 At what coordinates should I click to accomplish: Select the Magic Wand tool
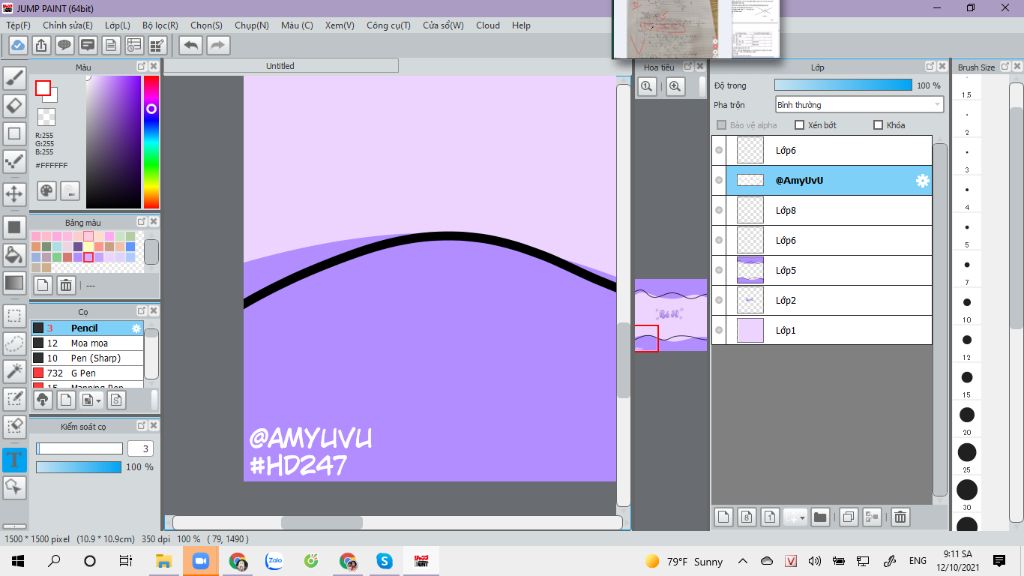click(x=14, y=371)
